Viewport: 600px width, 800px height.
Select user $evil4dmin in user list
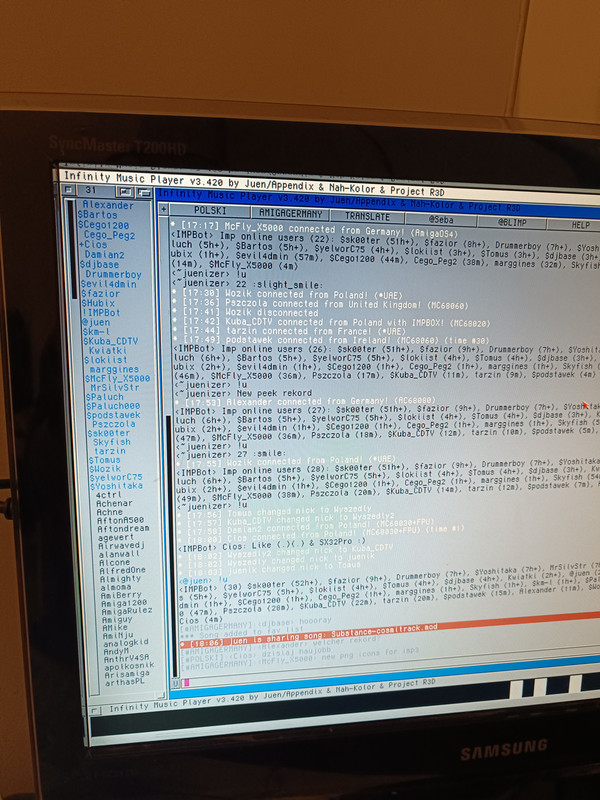(x=109, y=284)
